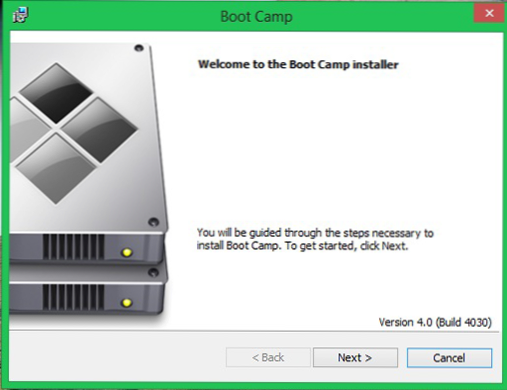
Task: Open the installer icon system menu
Action: click(x=20, y=15)
